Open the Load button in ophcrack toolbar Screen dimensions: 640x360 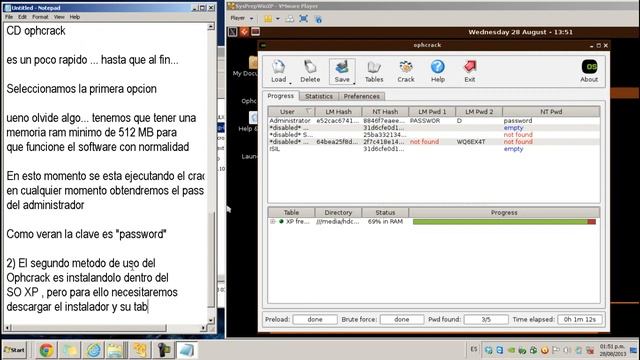(278, 71)
